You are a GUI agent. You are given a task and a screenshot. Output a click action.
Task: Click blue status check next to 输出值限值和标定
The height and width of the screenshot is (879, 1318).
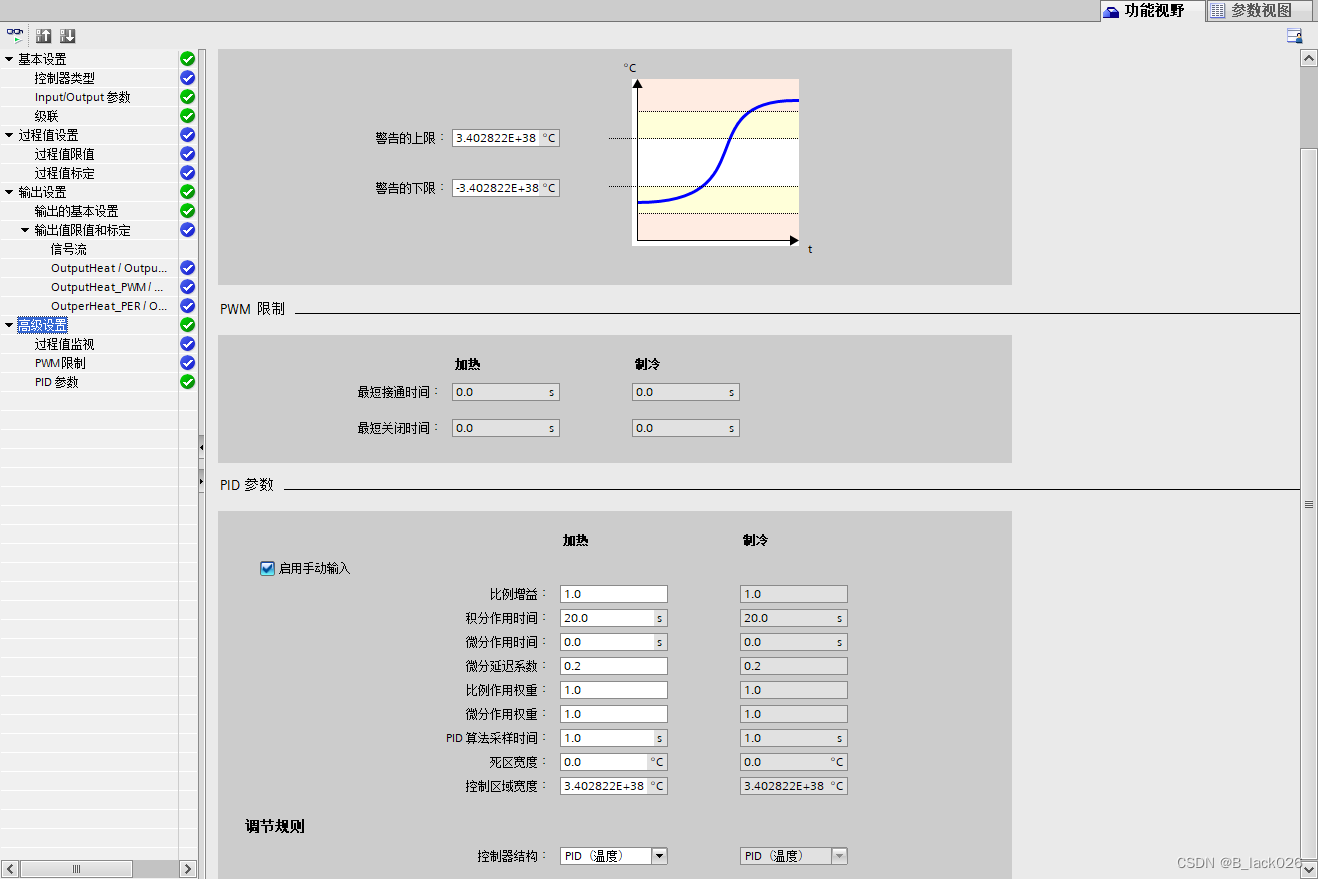187,230
